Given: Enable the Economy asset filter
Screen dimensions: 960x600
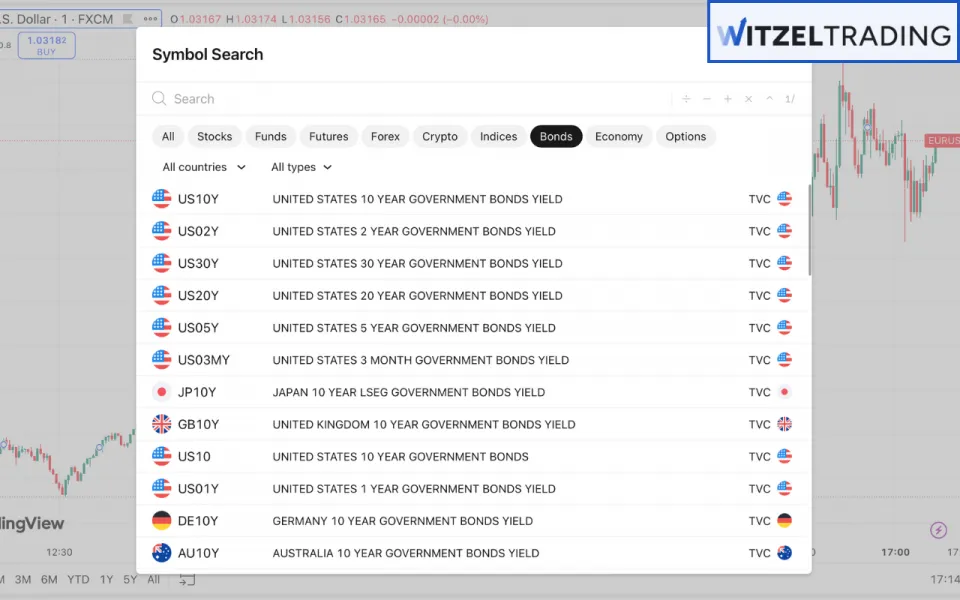Looking at the screenshot, I should [619, 136].
